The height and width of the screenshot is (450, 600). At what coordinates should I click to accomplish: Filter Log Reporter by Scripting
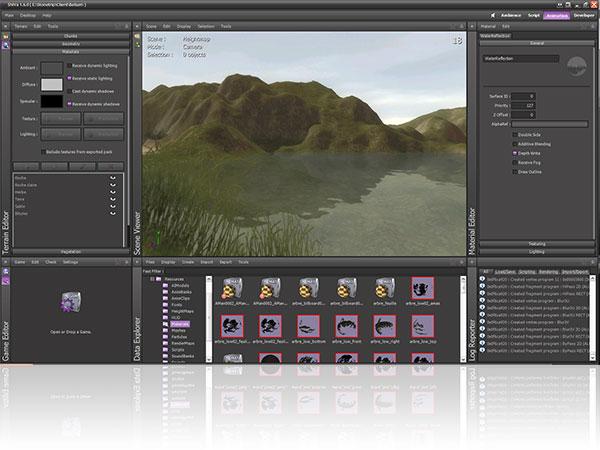pyautogui.click(x=527, y=272)
